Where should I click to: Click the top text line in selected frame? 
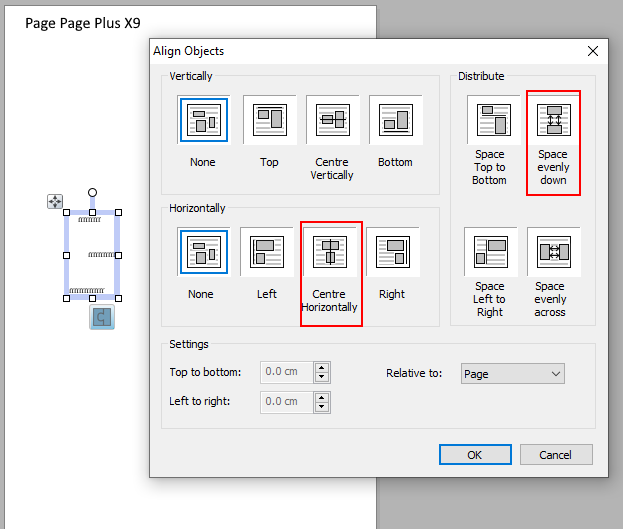click(89, 219)
